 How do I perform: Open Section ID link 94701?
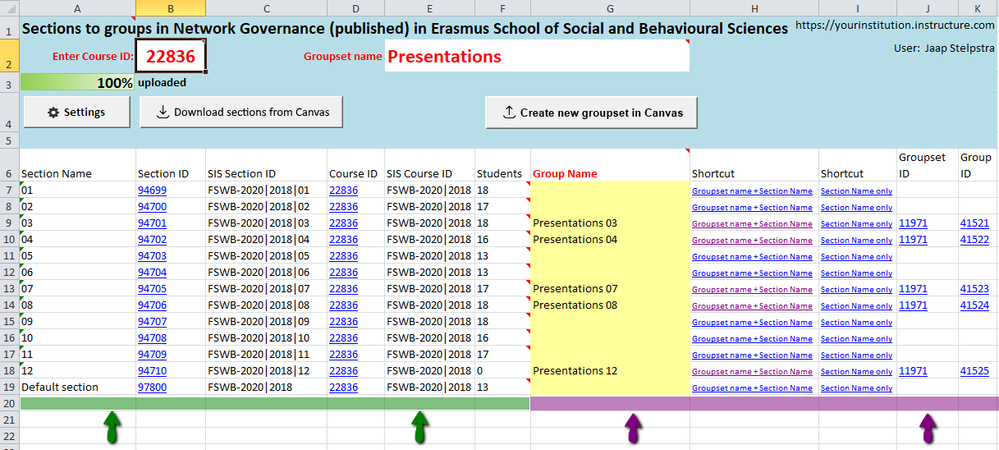pos(152,223)
